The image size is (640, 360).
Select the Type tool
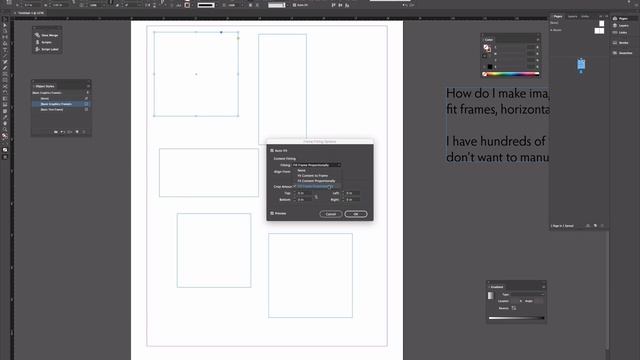coord(5,49)
